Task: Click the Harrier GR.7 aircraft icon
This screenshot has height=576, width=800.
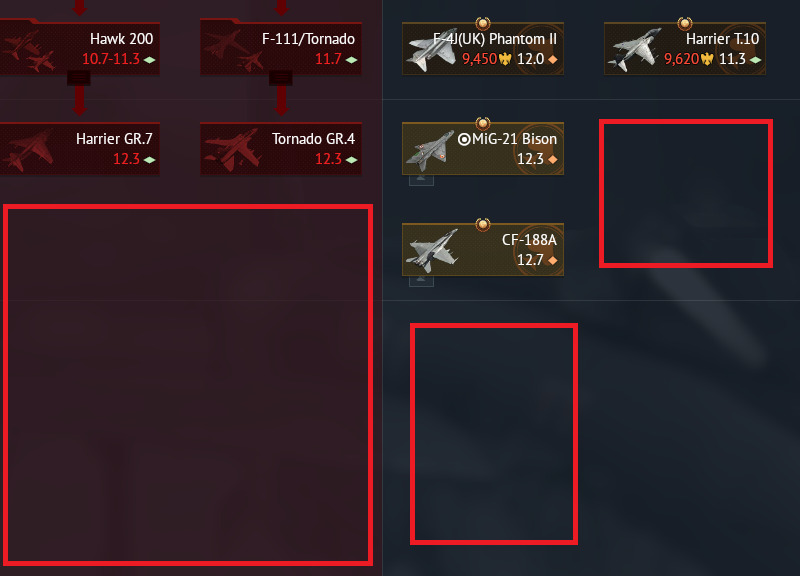Action: [x=28, y=151]
